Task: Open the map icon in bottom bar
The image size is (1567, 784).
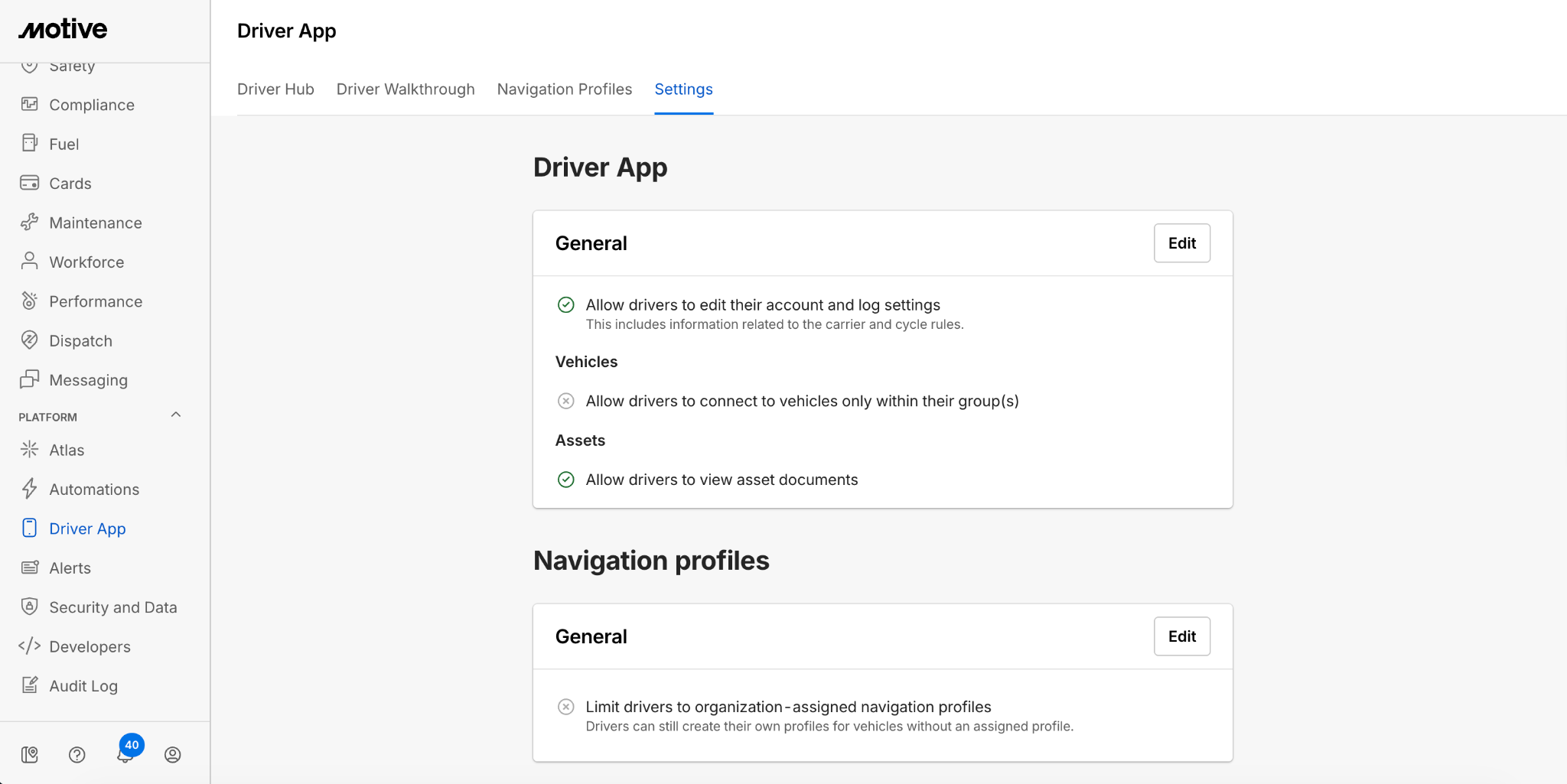Action: click(30, 755)
